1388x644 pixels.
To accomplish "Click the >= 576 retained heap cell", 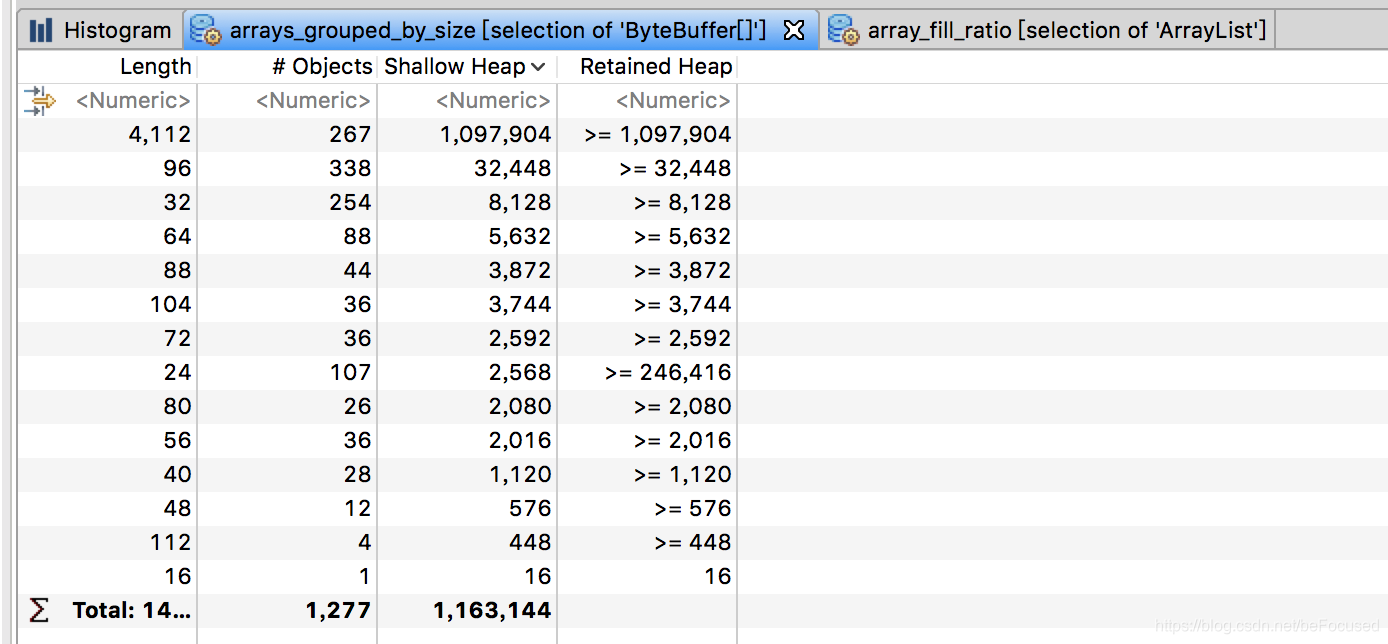I will [693, 509].
